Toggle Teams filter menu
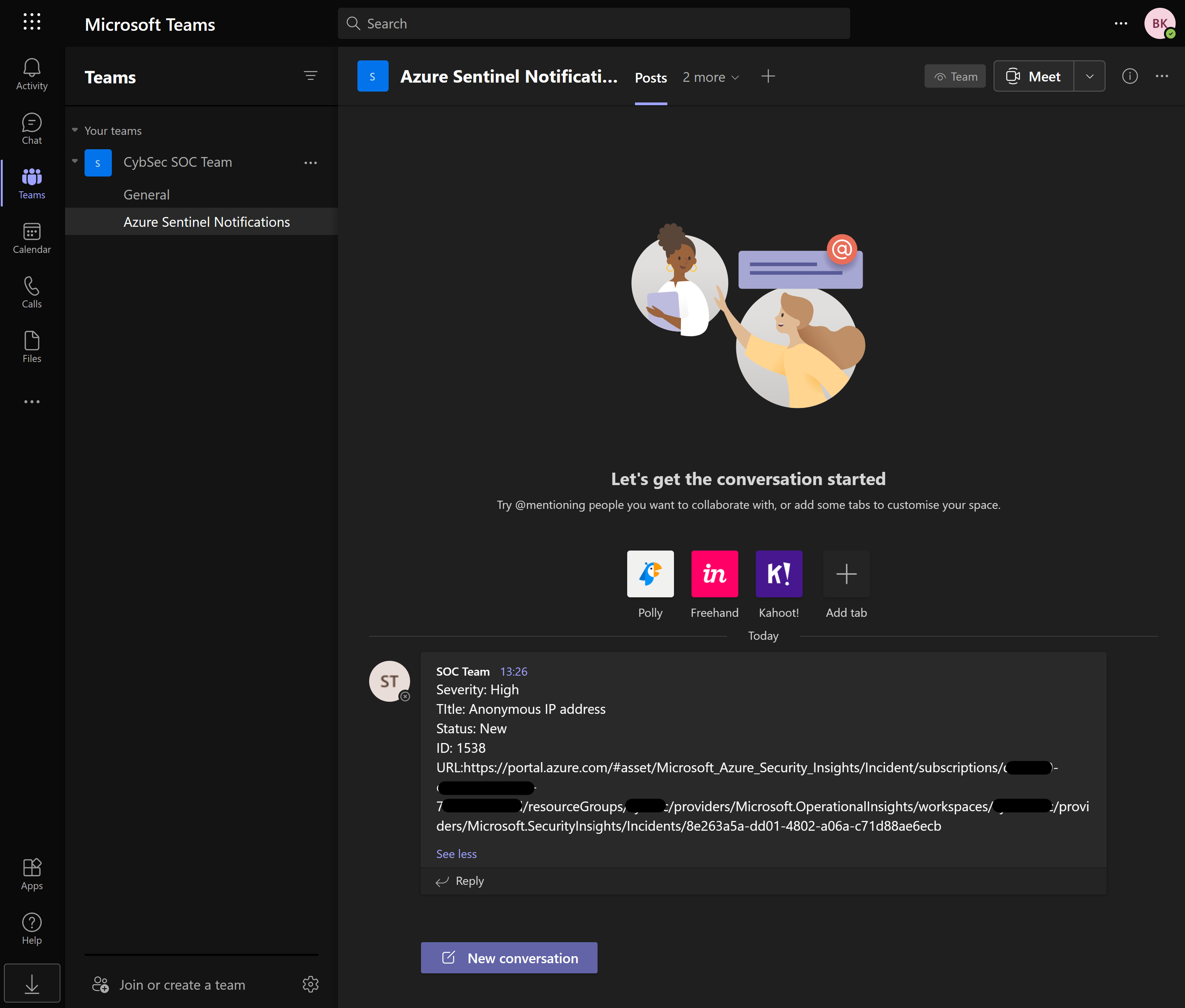Image resolution: width=1185 pixels, height=1008 pixels. [x=311, y=75]
